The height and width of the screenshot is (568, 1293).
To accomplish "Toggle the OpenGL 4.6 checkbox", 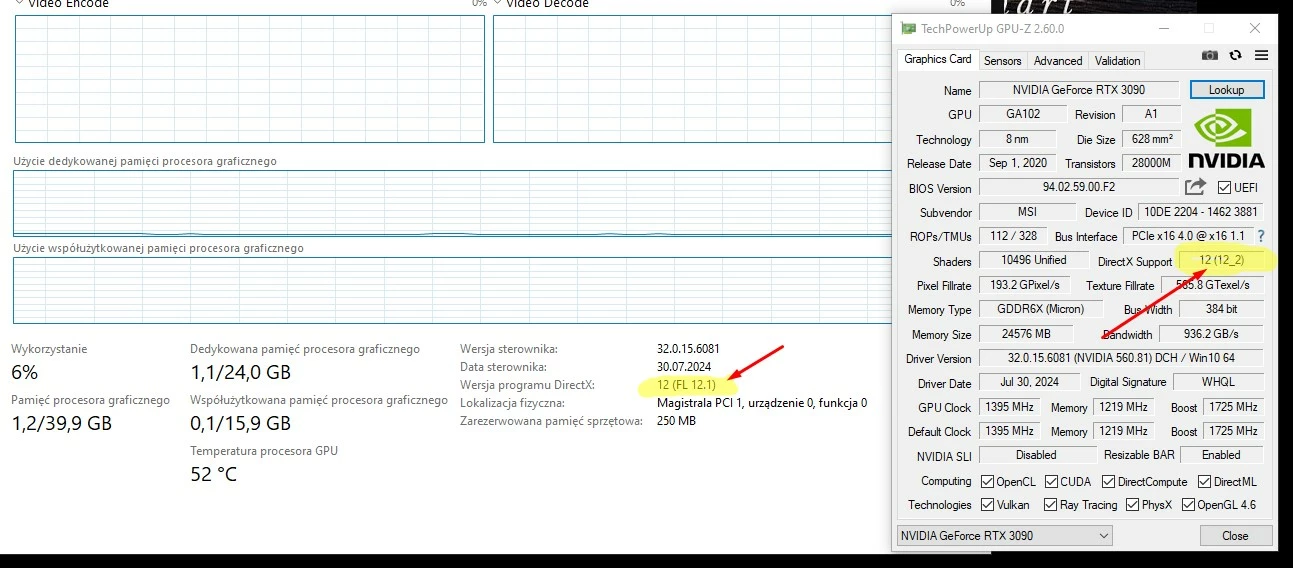I will (x=1189, y=505).
